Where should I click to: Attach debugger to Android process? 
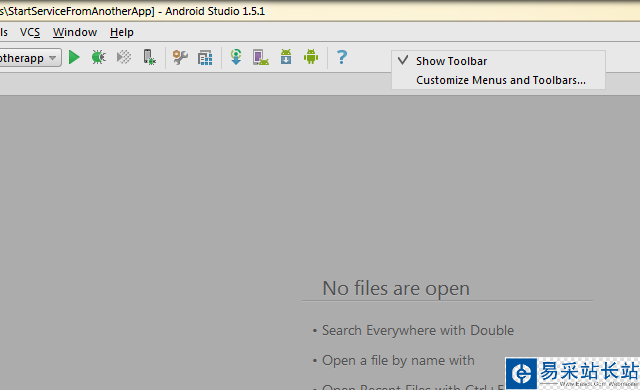coord(149,57)
